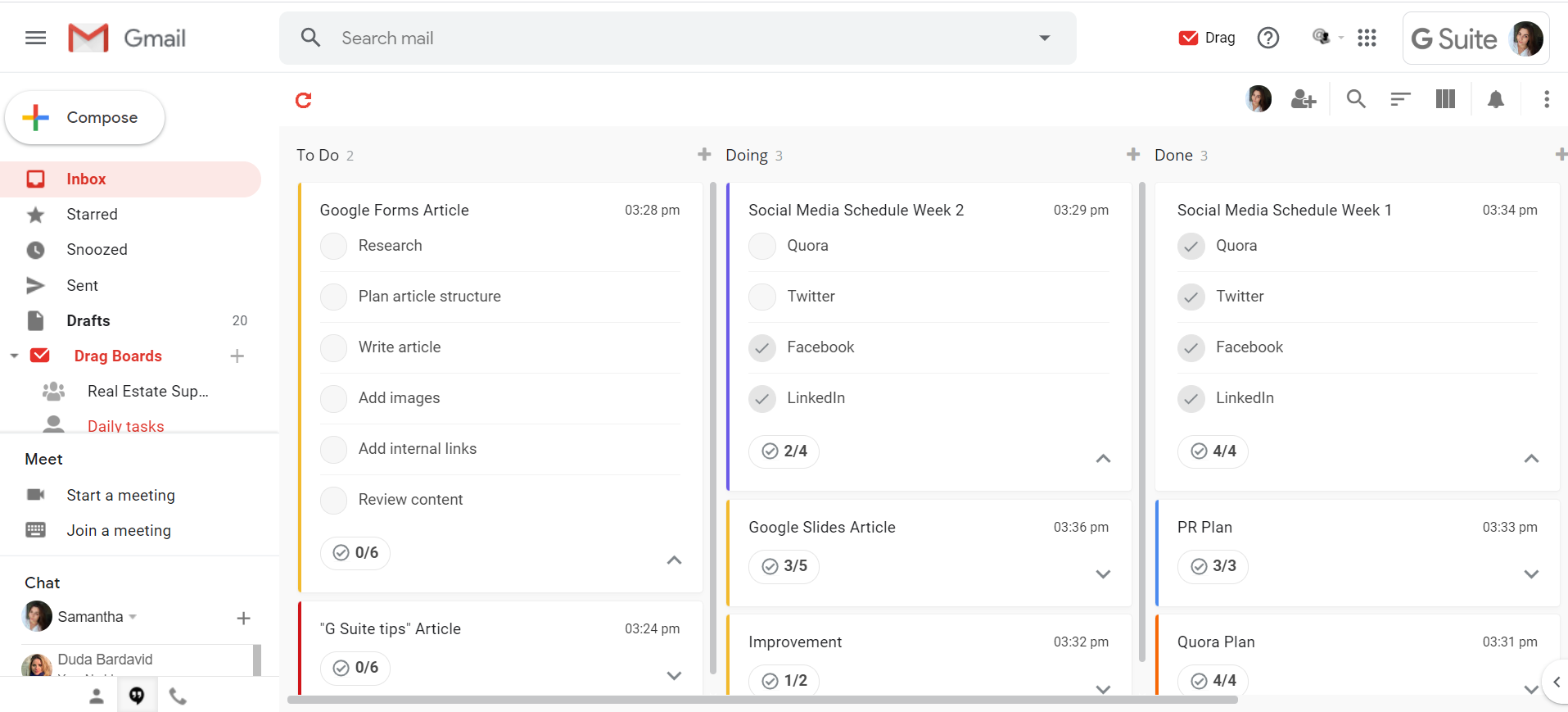1568x712 pixels.
Task: Open the help question mark icon
Action: pos(1268,38)
